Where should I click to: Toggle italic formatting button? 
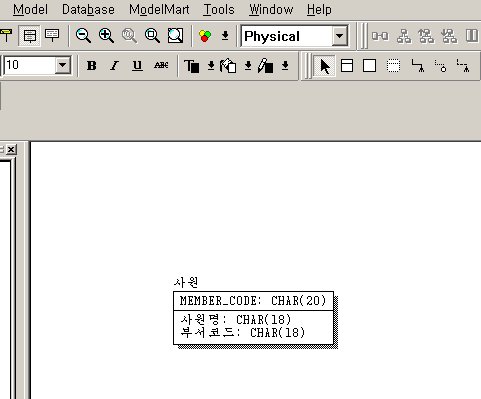click(x=114, y=66)
